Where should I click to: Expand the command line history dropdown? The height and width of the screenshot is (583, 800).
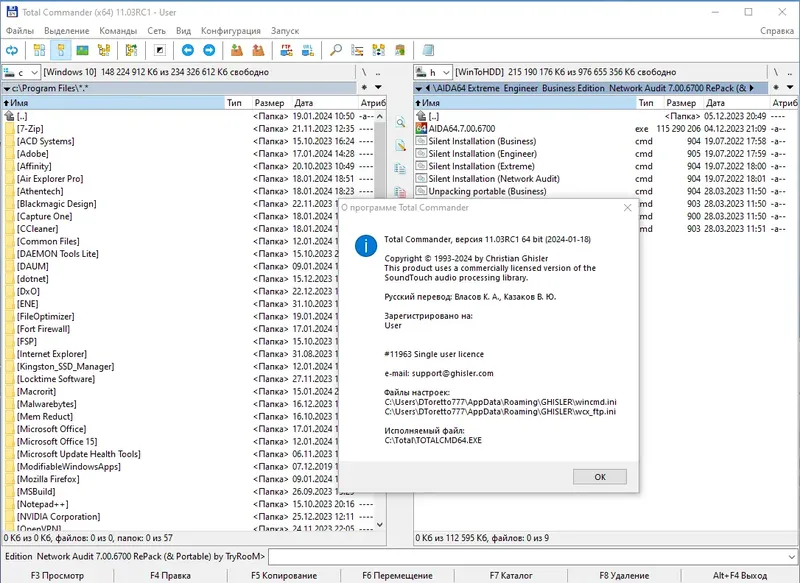791,556
